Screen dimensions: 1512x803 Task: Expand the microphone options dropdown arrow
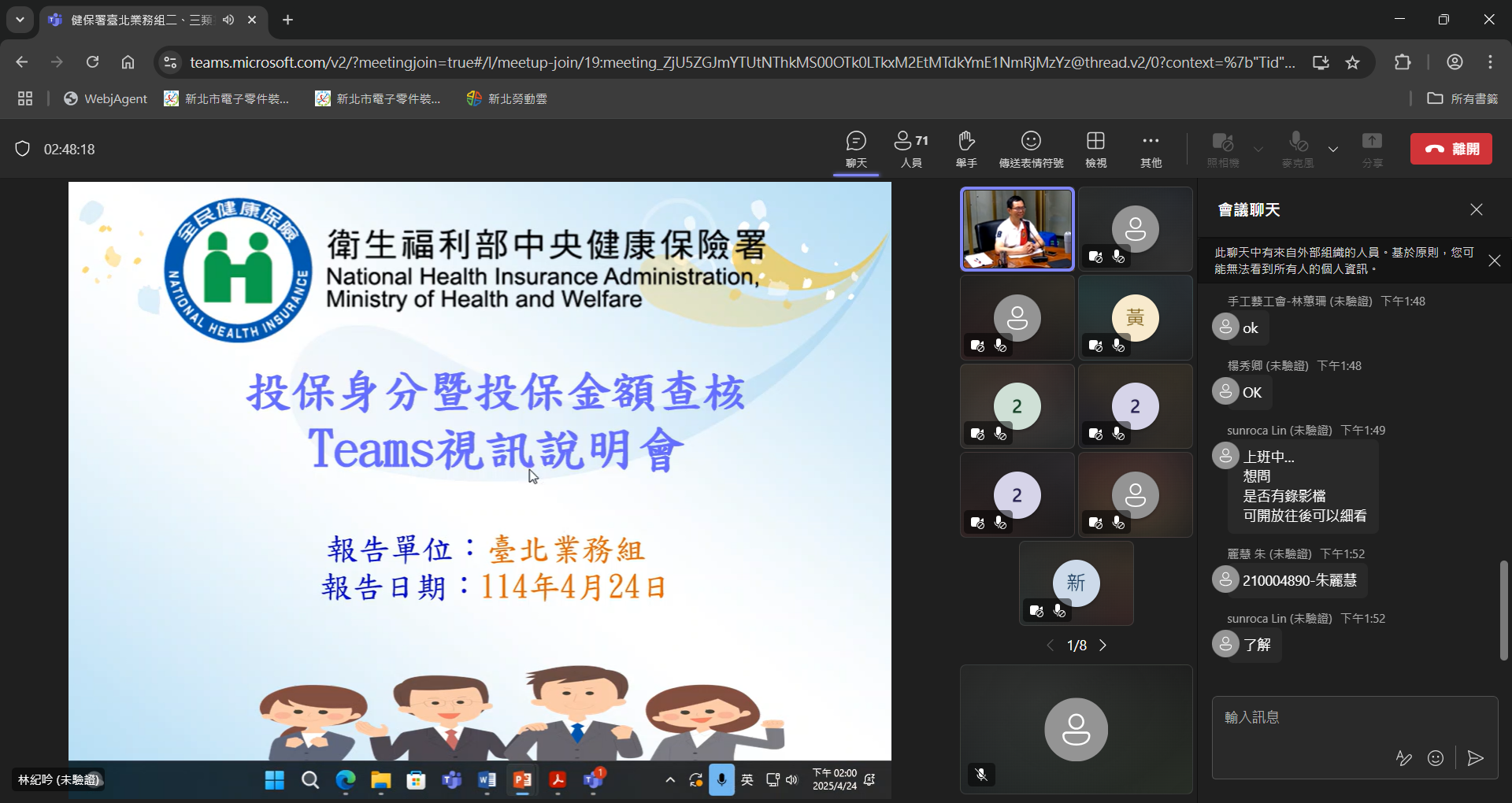(x=1333, y=149)
